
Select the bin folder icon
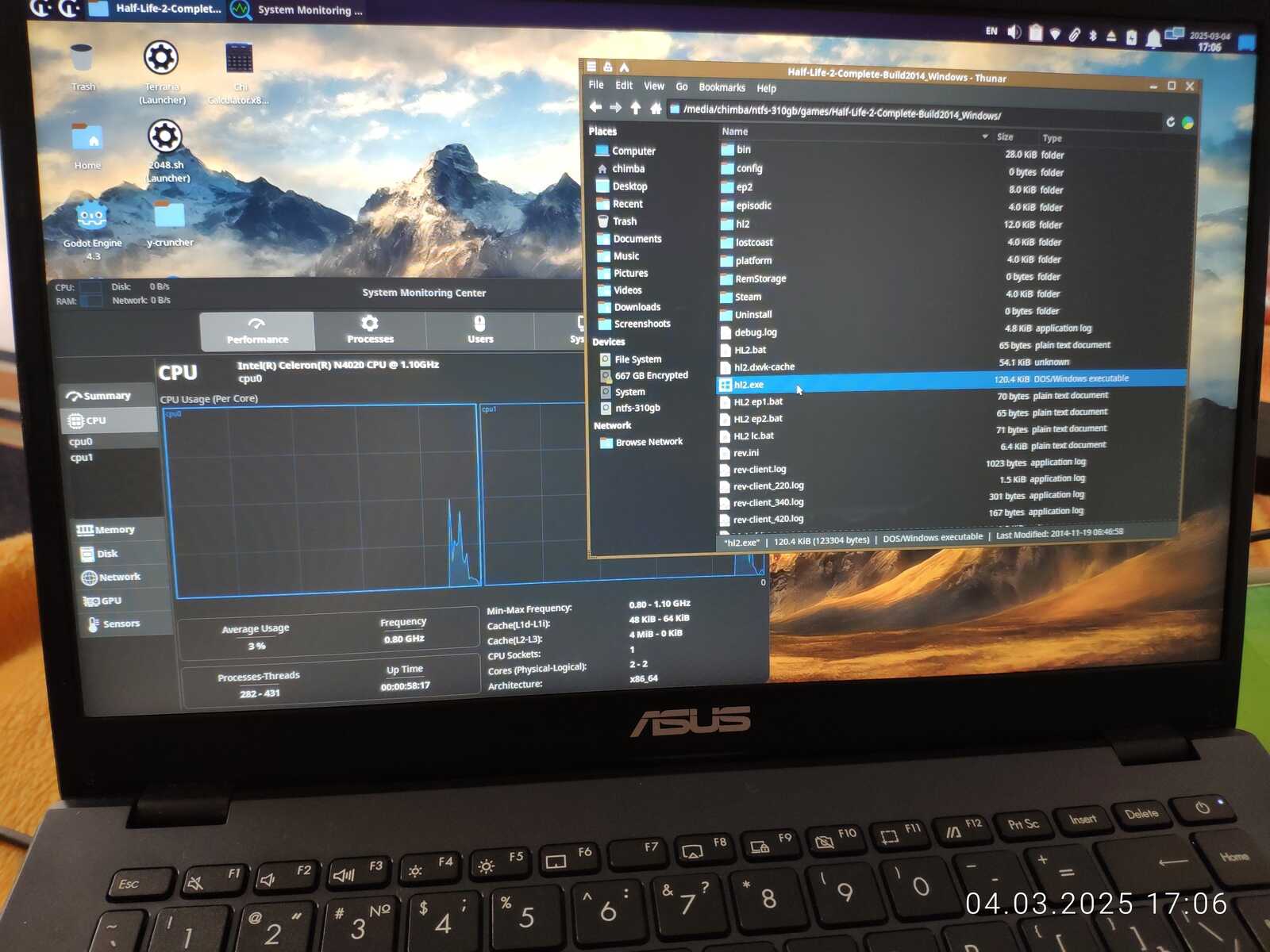tap(728, 149)
